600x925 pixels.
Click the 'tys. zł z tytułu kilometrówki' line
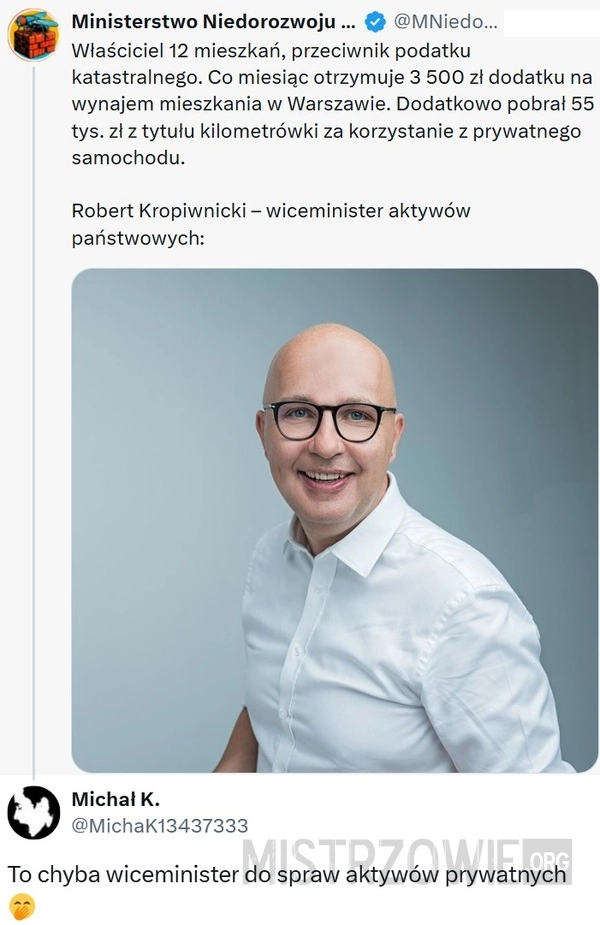tap(326, 131)
